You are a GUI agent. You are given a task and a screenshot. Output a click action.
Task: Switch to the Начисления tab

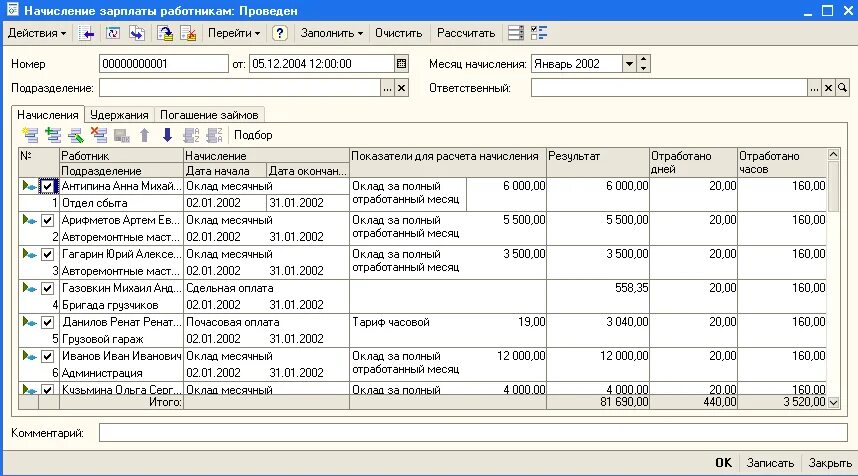click(x=48, y=115)
